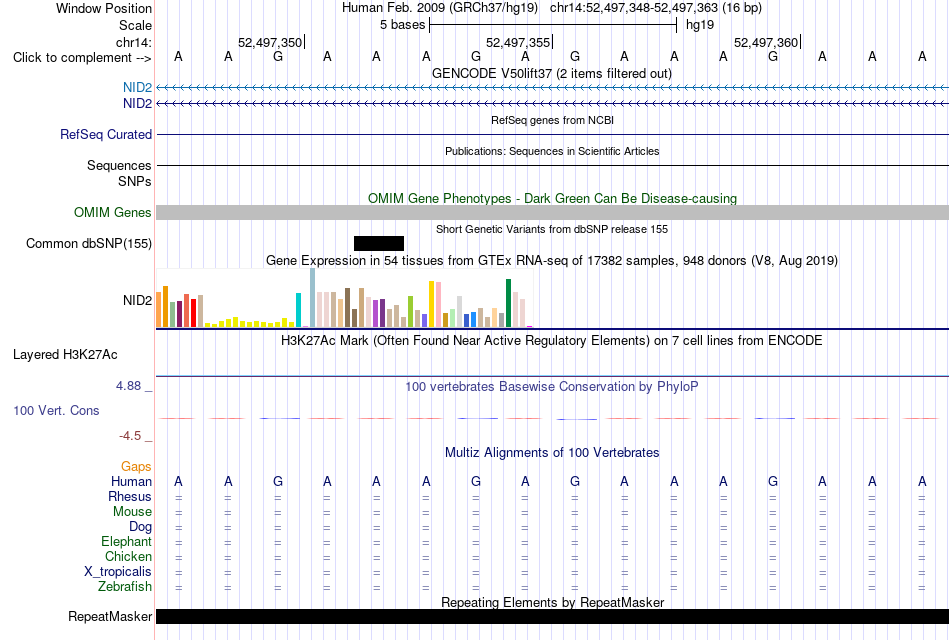Click the Chicken alignment row label
The height and width of the screenshot is (640, 950).
(128, 556)
